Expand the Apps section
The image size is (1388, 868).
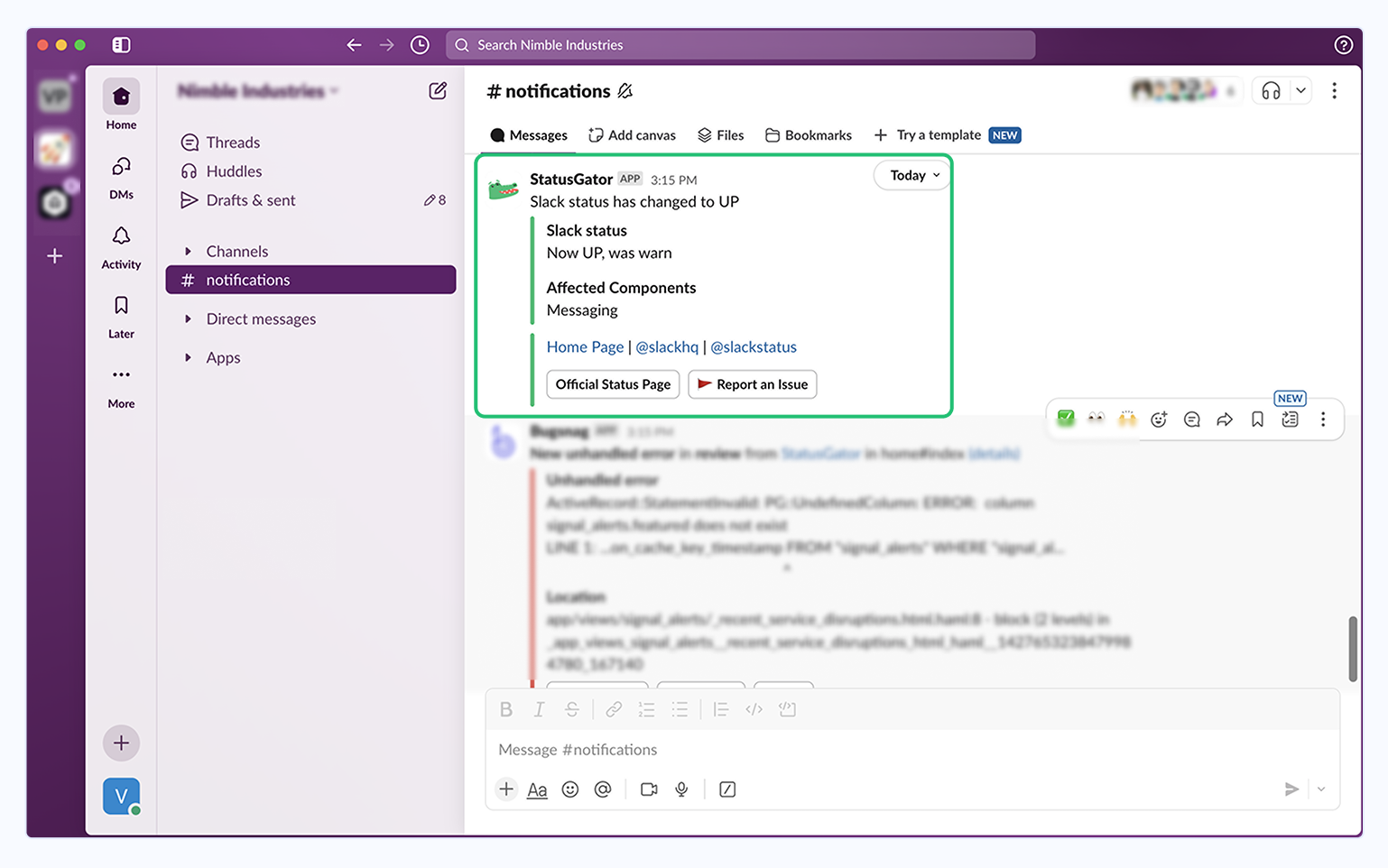coord(188,358)
